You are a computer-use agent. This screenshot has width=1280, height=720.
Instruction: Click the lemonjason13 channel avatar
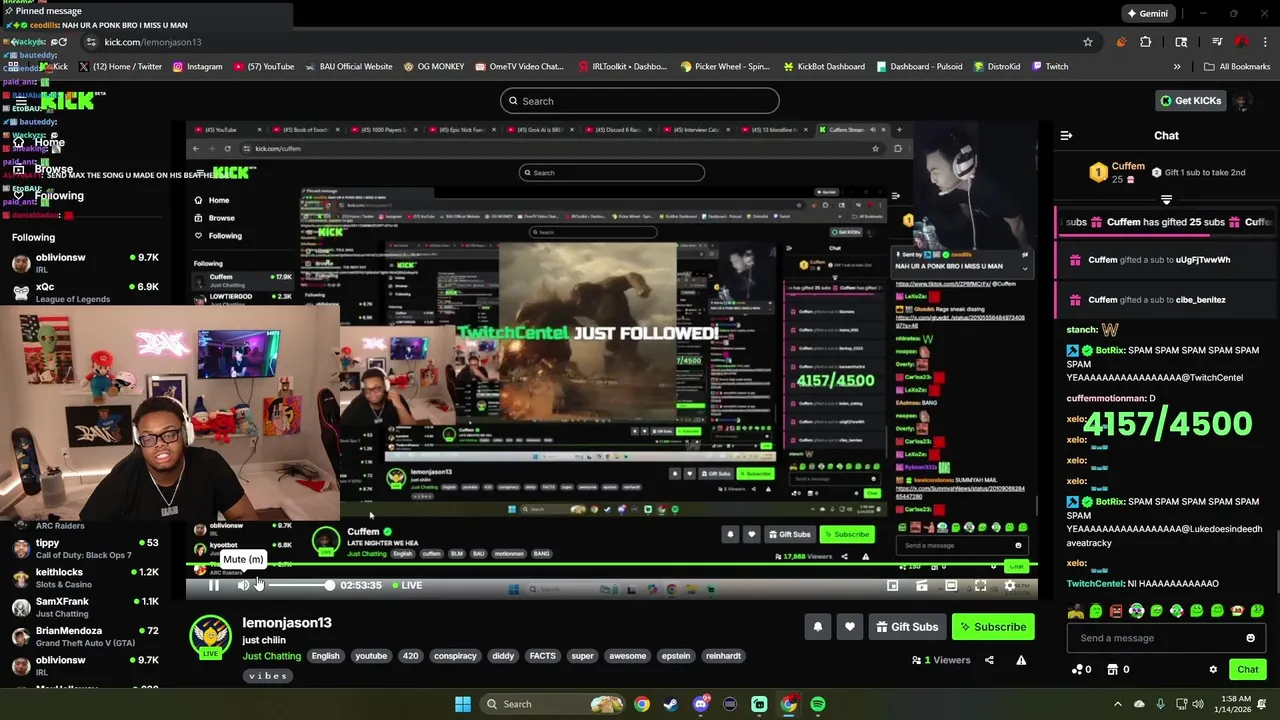point(210,637)
